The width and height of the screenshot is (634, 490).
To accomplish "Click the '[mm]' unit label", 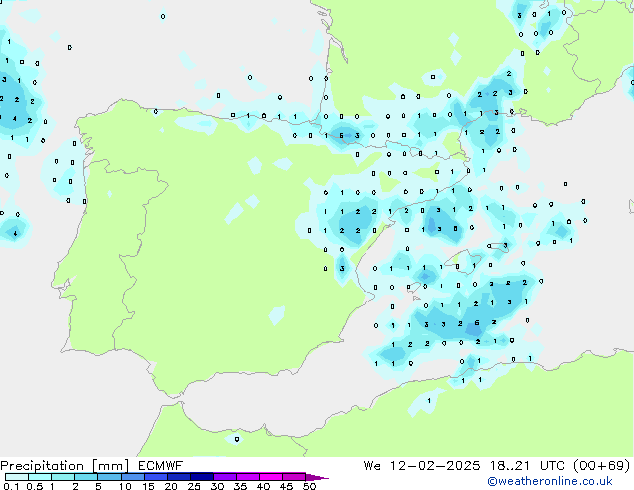I will tap(110, 466).
